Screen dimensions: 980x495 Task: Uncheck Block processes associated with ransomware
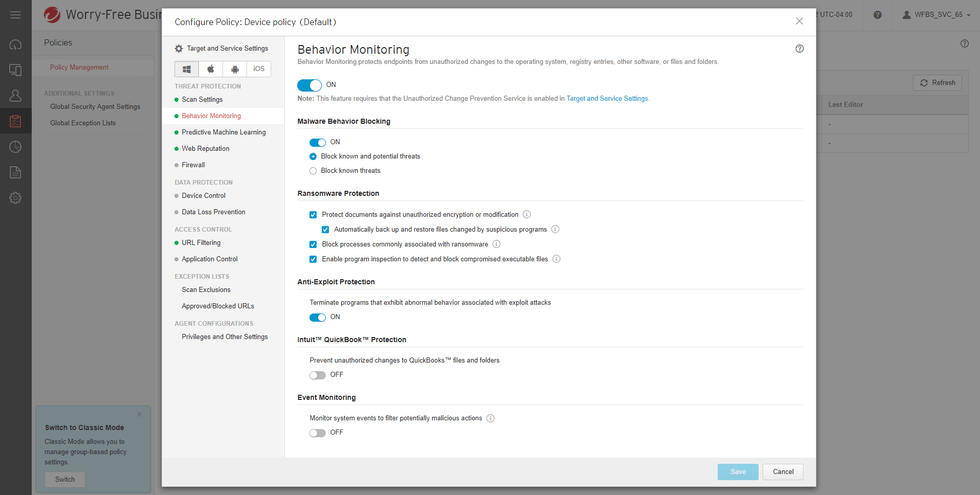[313, 244]
